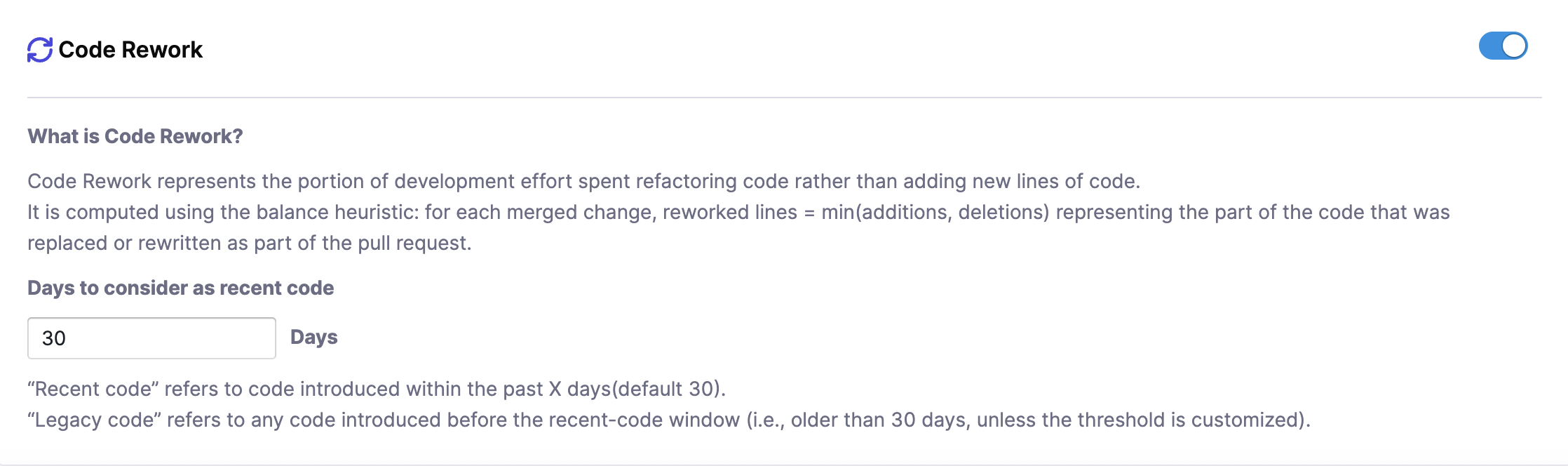Click the divider line under Code Rework header
1568x466 pixels.
[x=784, y=98]
